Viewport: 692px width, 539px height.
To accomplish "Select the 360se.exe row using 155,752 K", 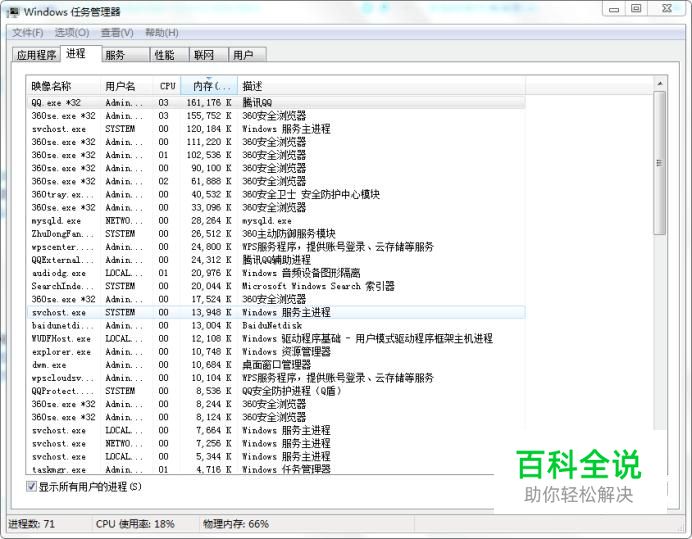I will coord(276,116).
